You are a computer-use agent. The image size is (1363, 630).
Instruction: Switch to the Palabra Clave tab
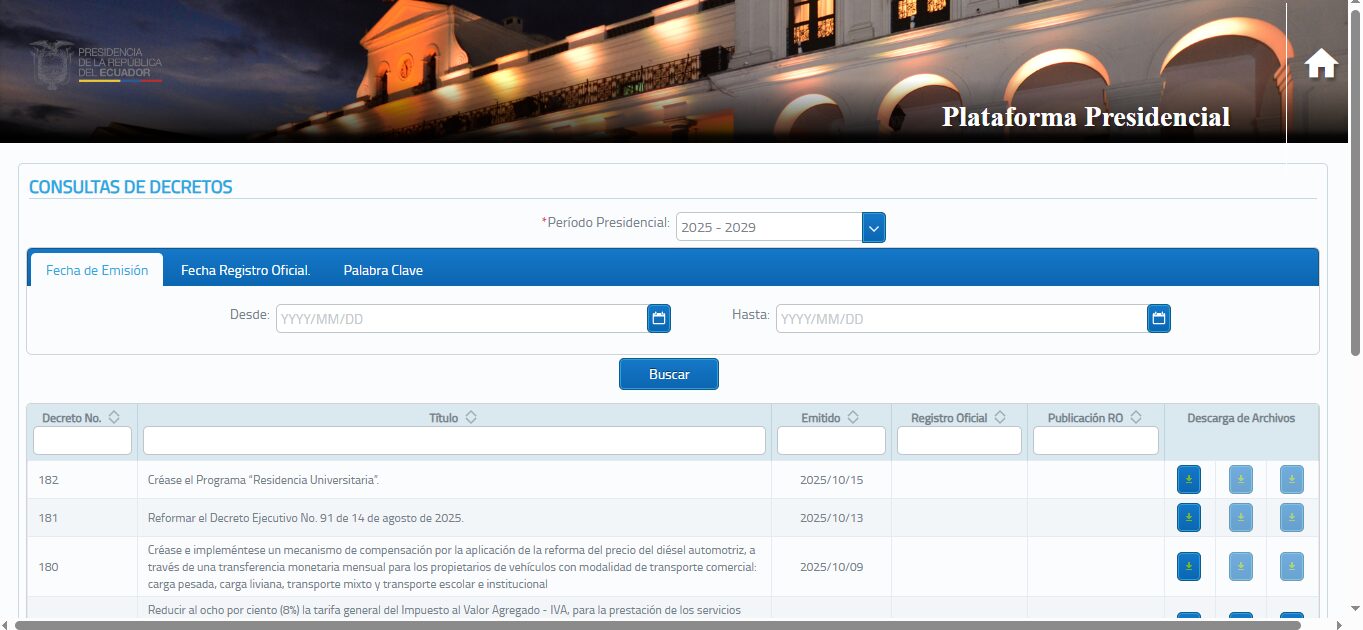(383, 270)
